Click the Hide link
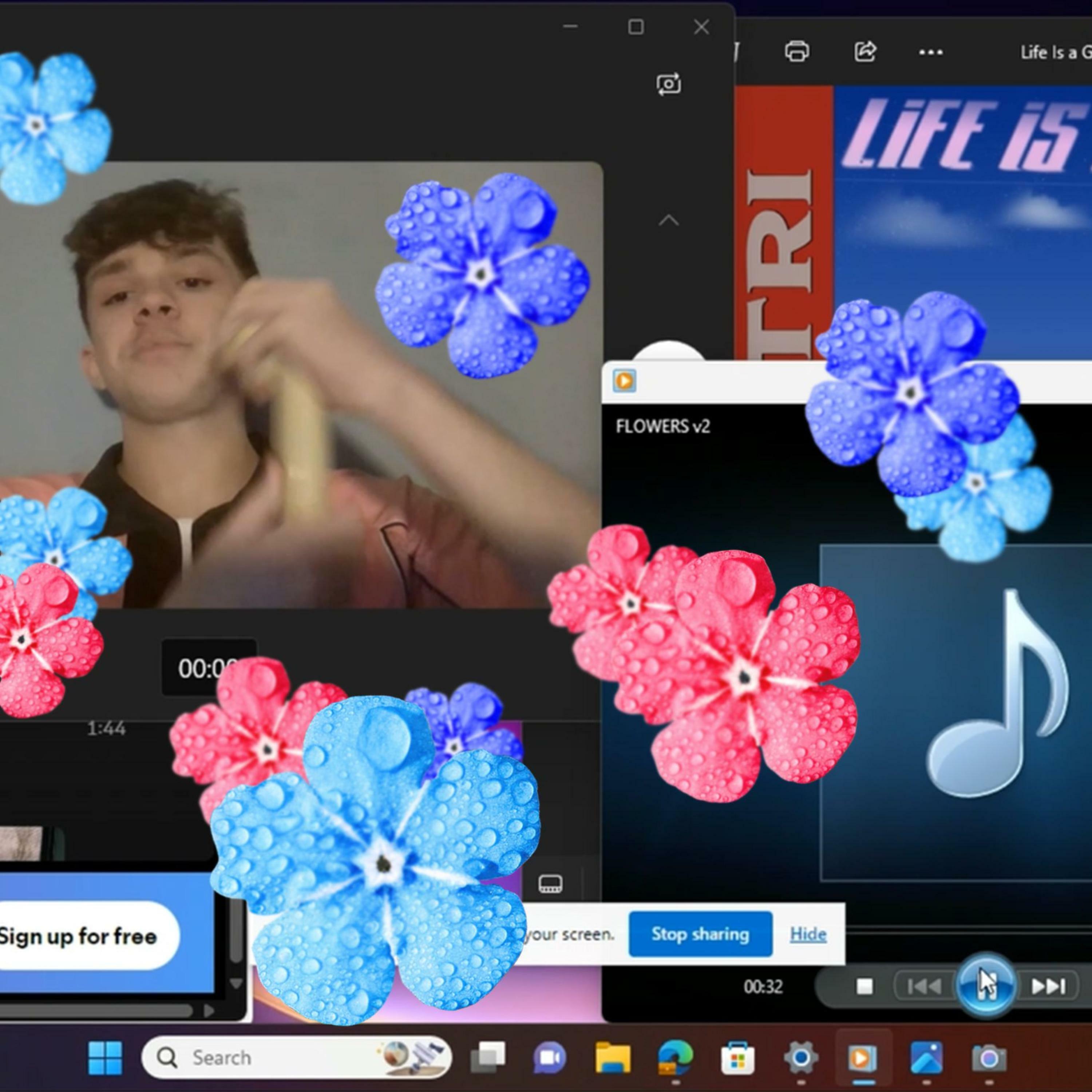Viewport: 1092px width, 1092px height. coord(808,934)
